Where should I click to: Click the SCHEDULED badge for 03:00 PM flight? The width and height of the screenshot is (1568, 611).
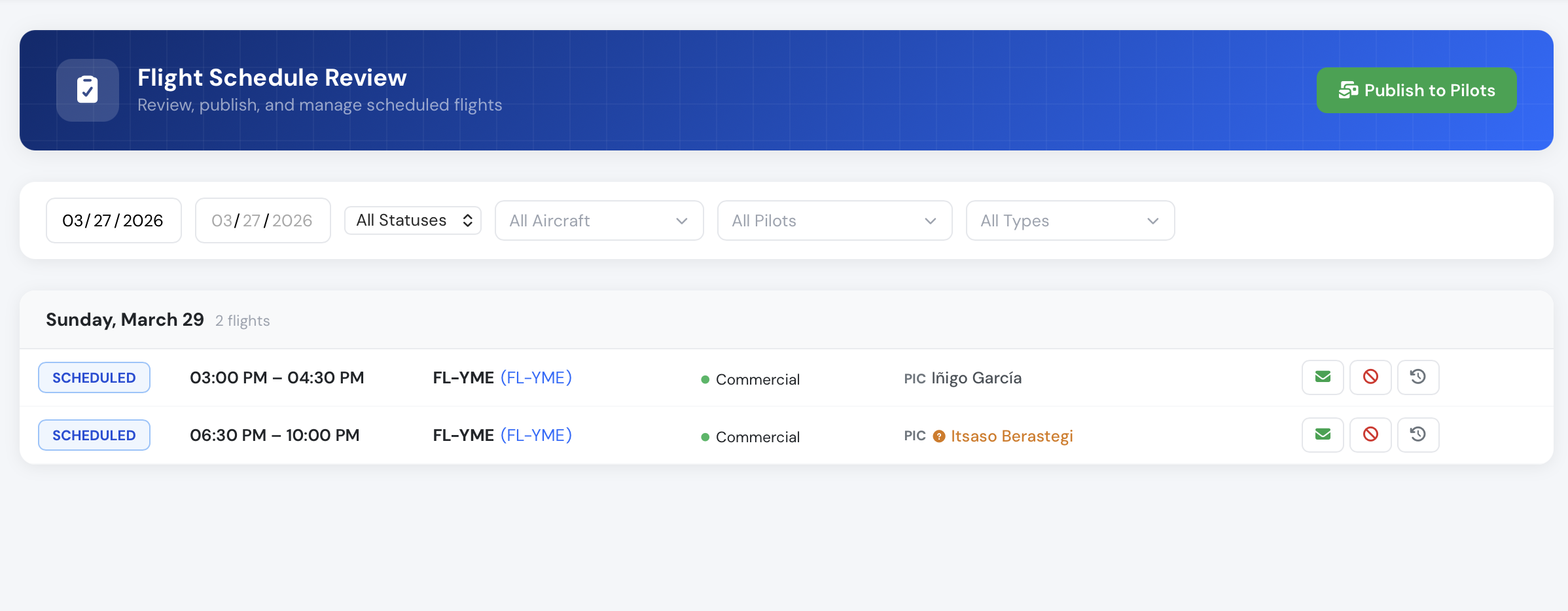94,377
